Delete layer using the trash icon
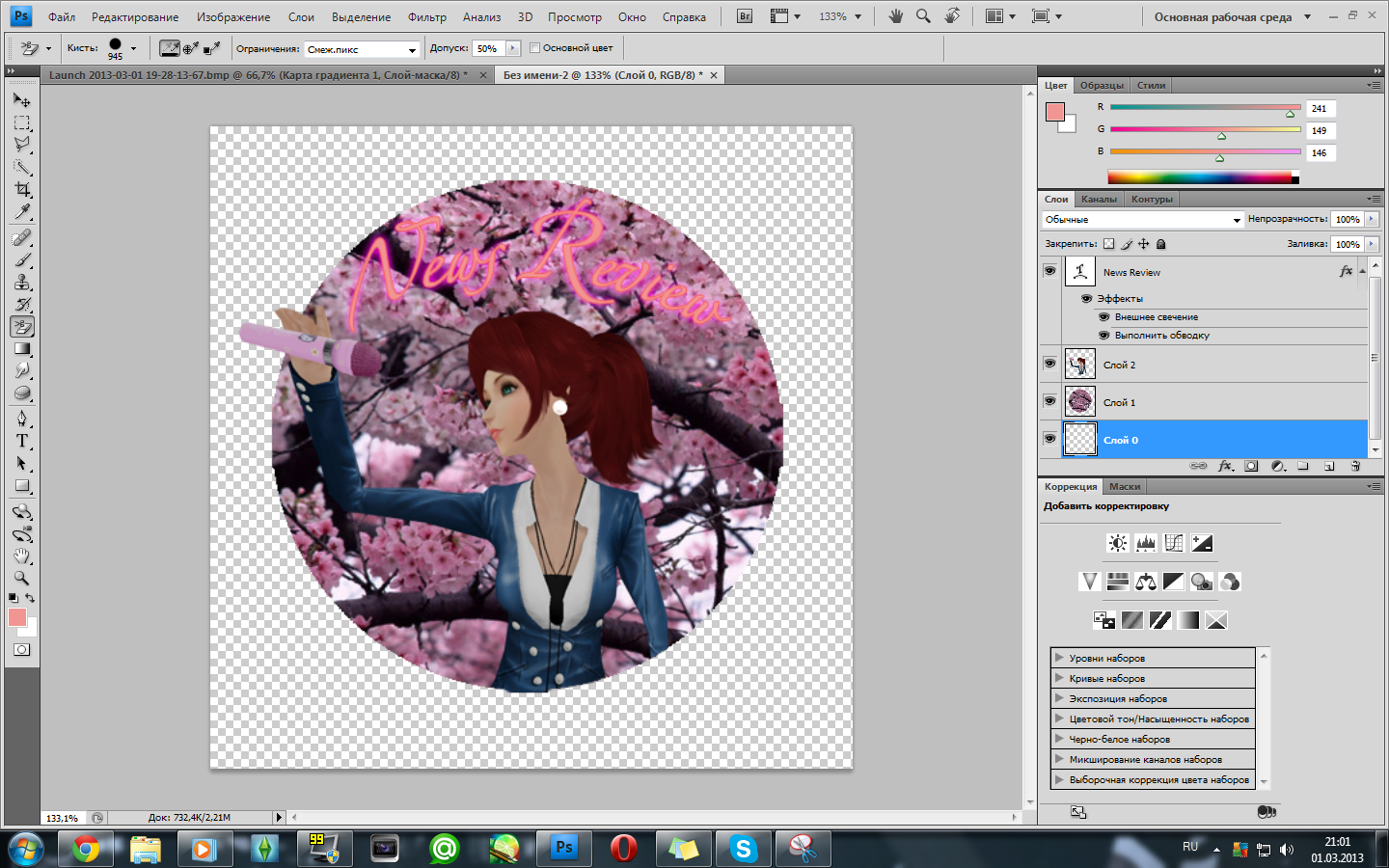The width and height of the screenshot is (1389, 868). [x=1355, y=466]
